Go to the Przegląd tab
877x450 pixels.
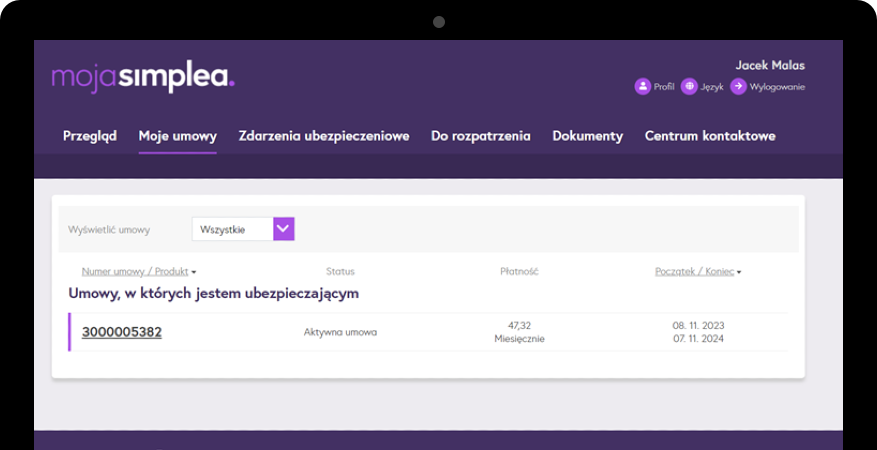pyautogui.click(x=90, y=136)
